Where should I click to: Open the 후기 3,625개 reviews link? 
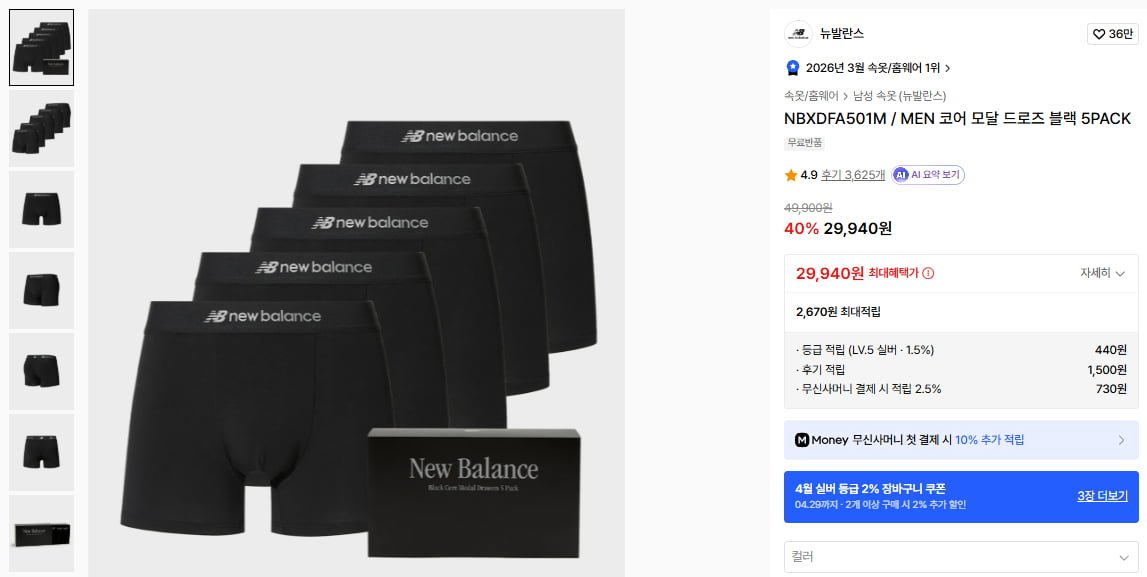tap(853, 175)
